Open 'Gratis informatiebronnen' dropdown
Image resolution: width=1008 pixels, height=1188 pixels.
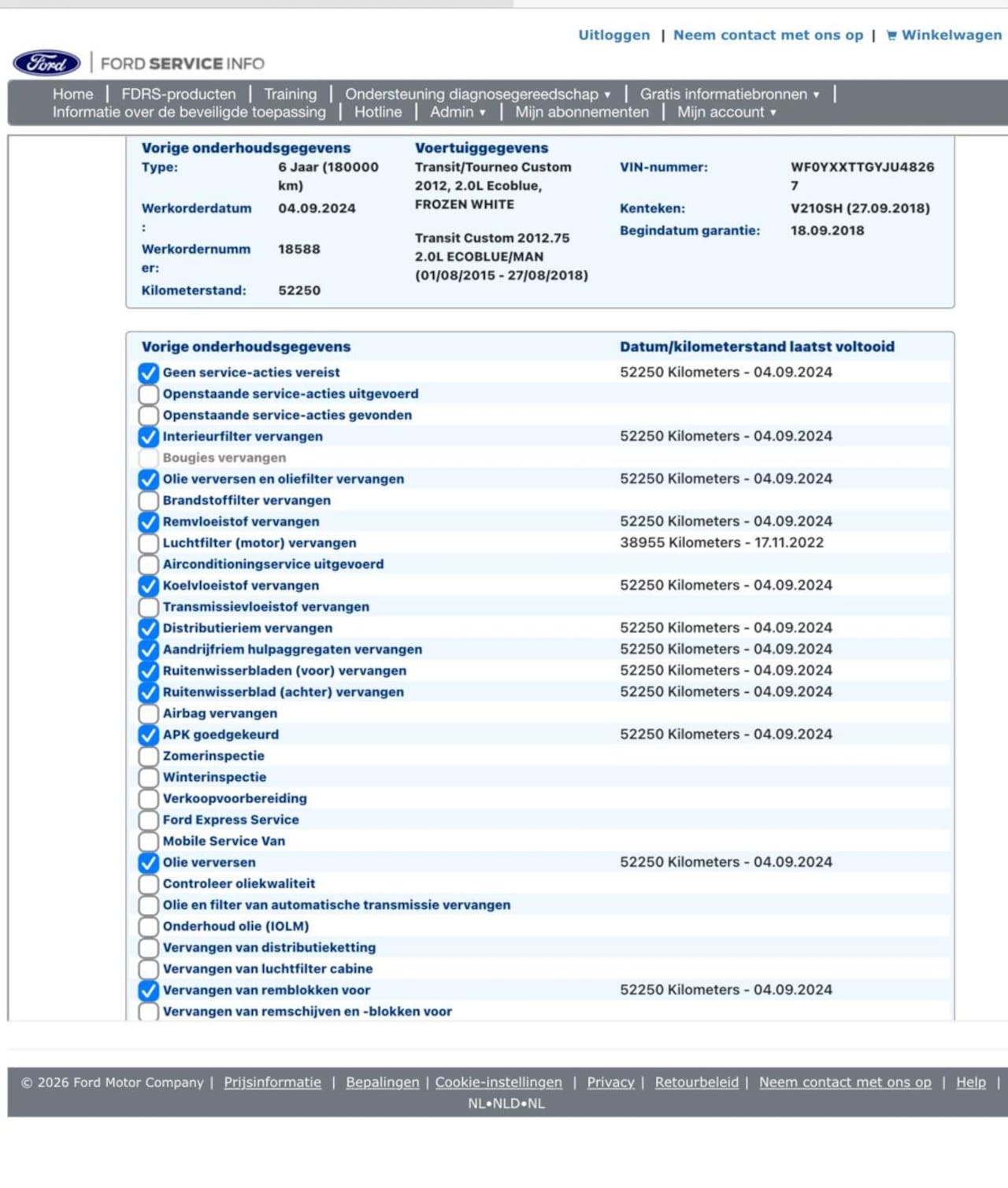[x=729, y=94]
